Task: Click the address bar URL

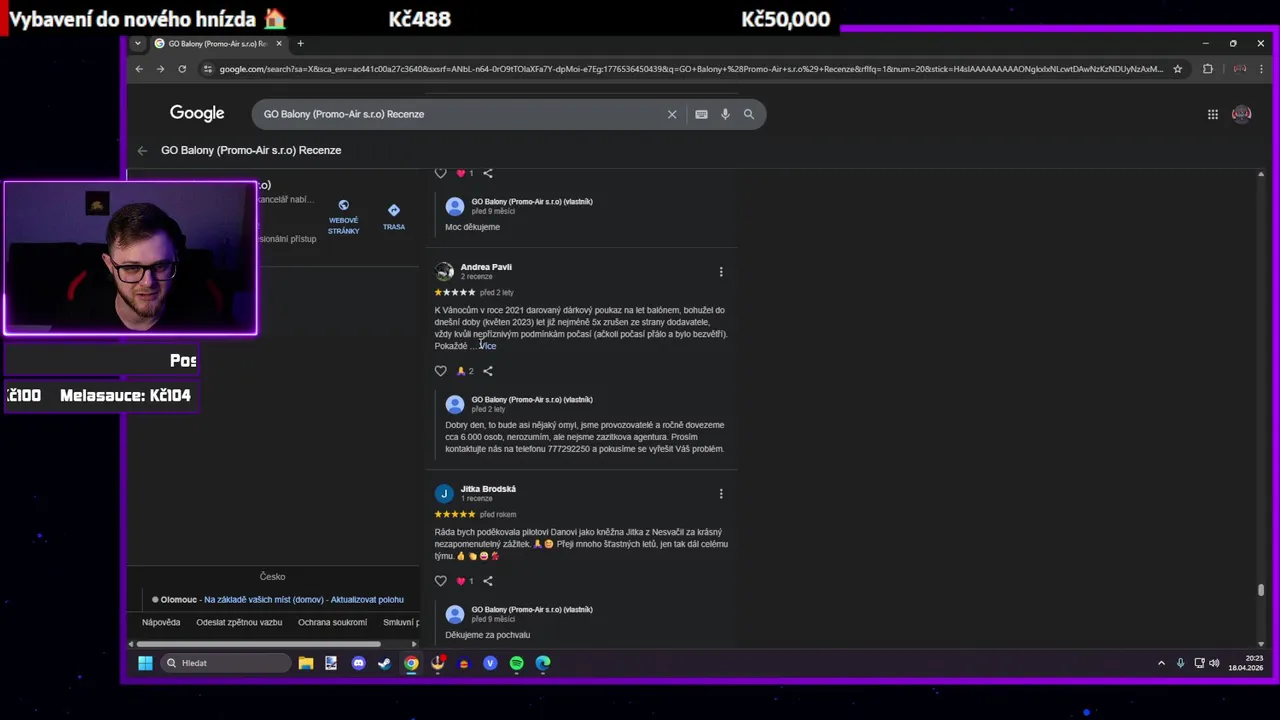Action: click(x=690, y=69)
